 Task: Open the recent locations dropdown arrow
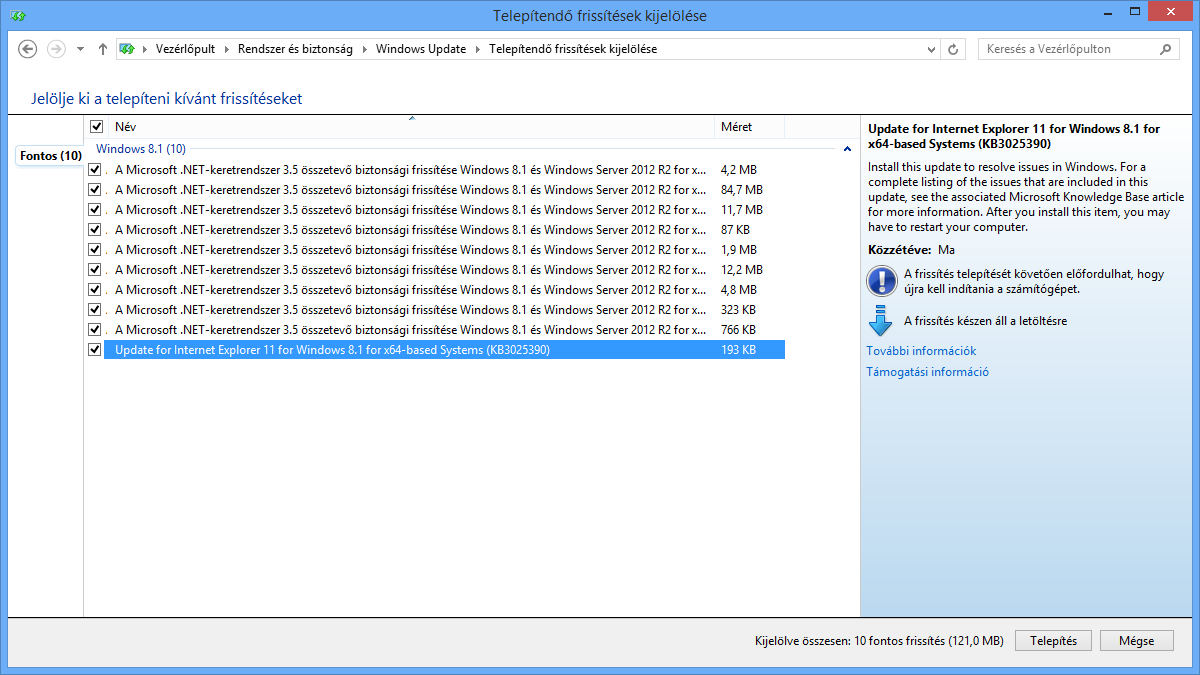(x=81, y=49)
